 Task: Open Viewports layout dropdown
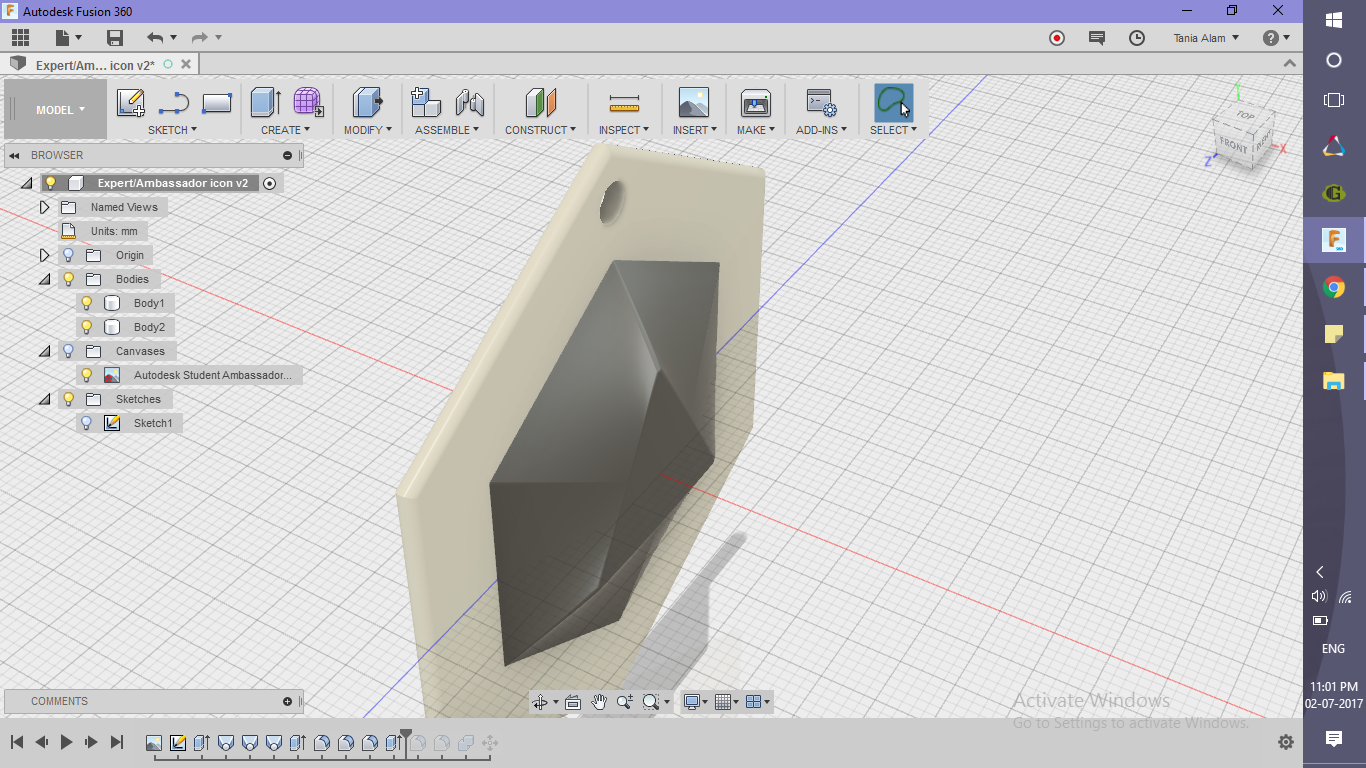coord(759,702)
